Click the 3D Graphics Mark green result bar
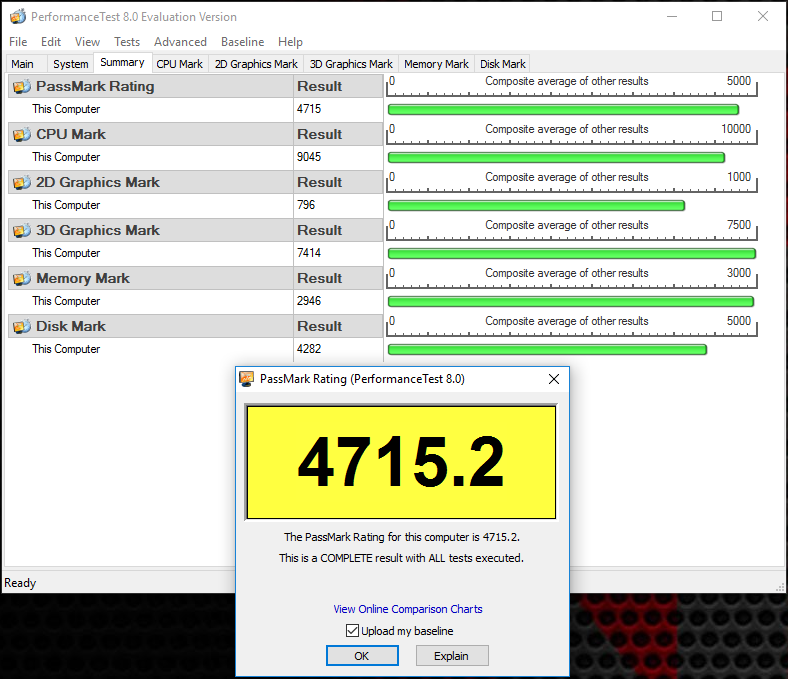Viewport: 788px width, 679px height. pyautogui.click(x=571, y=254)
